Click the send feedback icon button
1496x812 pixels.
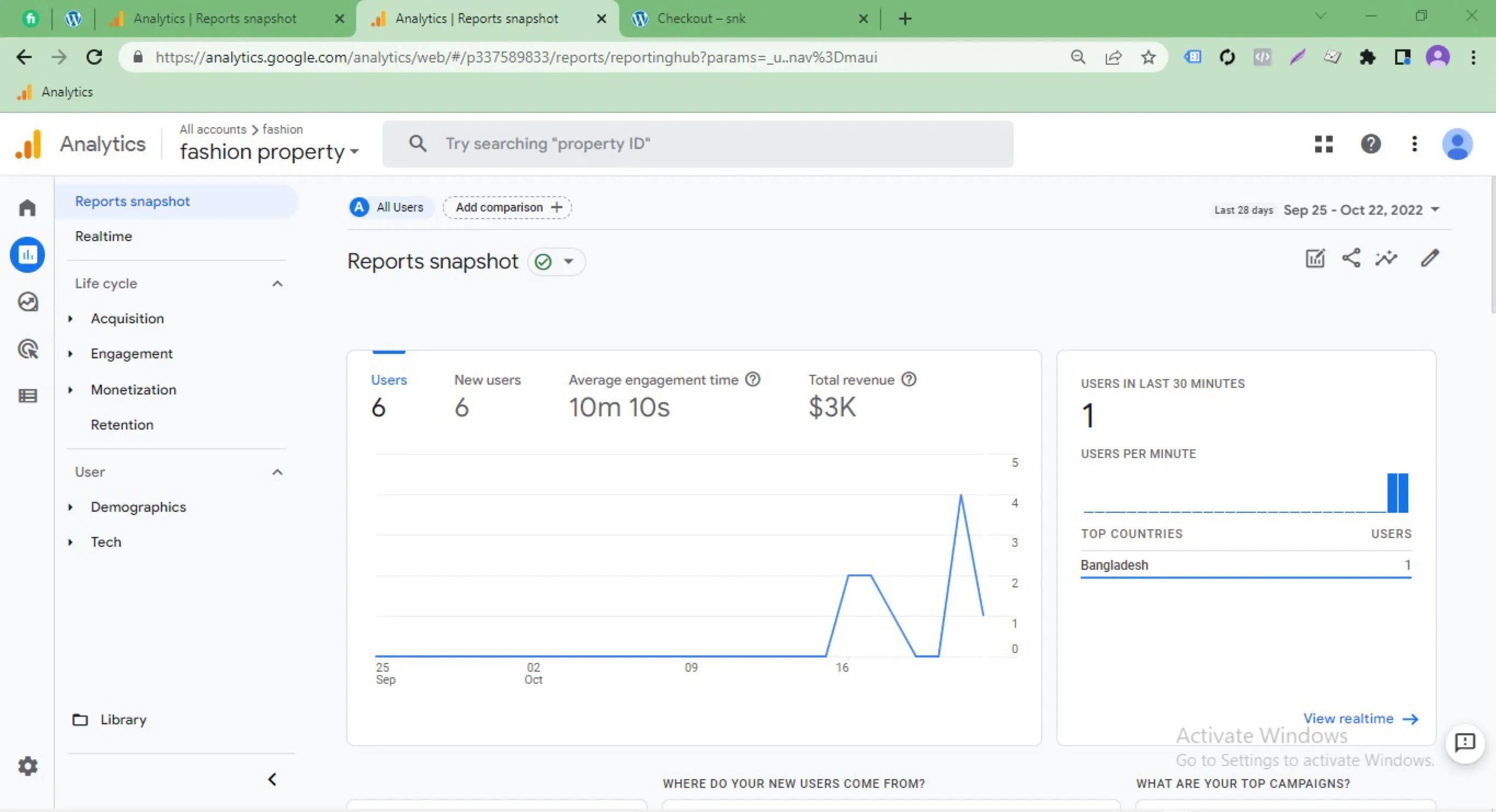pyautogui.click(x=1465, y=743)
